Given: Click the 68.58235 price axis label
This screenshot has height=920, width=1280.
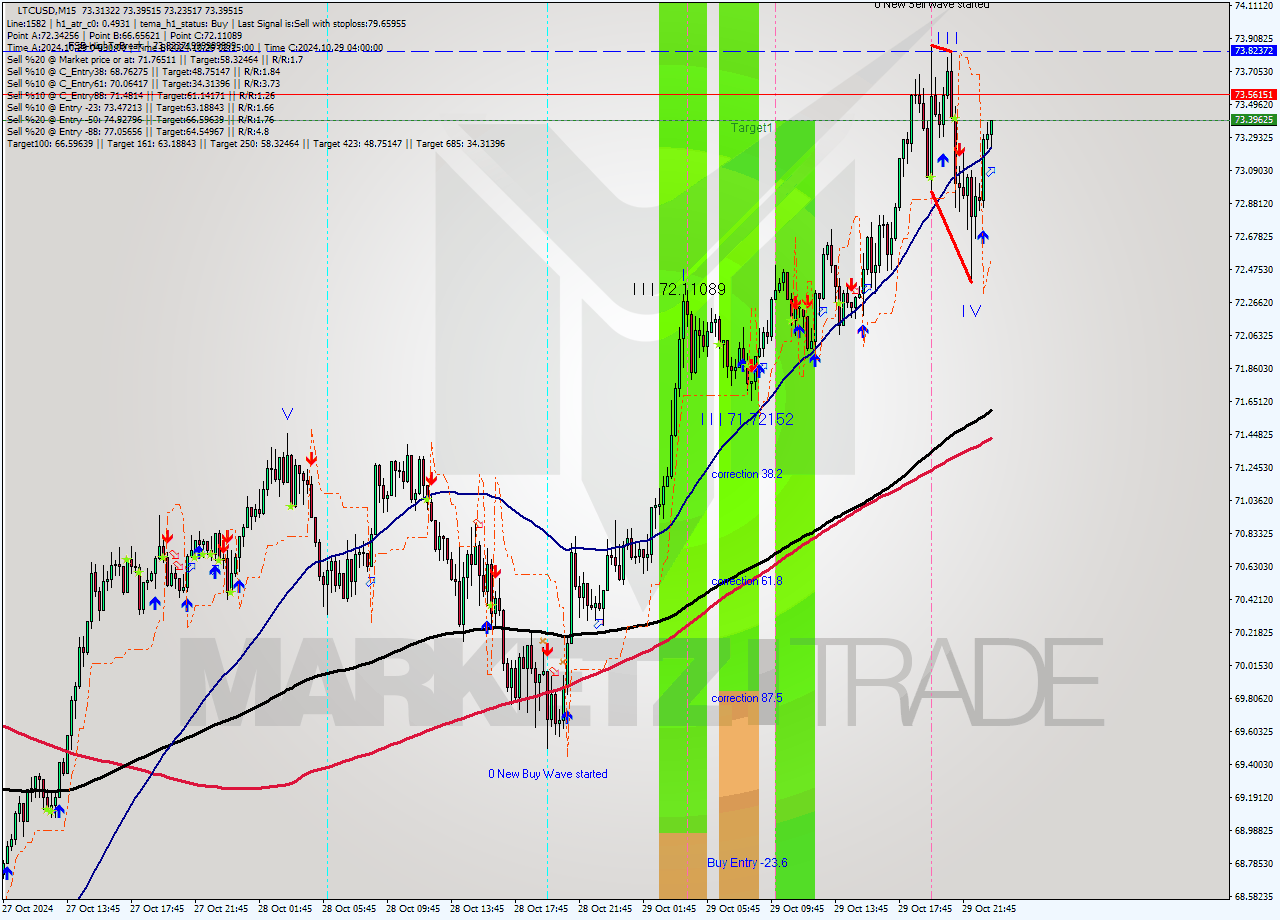Looking at the screenshot, I should (x=1253, y=896).
